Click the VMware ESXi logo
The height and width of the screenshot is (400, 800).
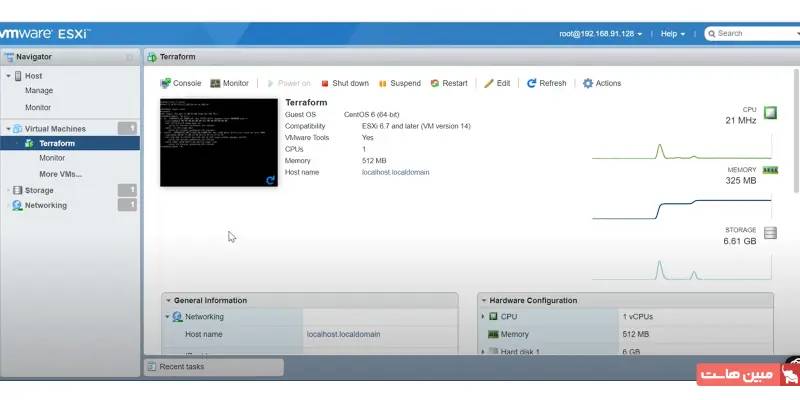pos(45,34)
